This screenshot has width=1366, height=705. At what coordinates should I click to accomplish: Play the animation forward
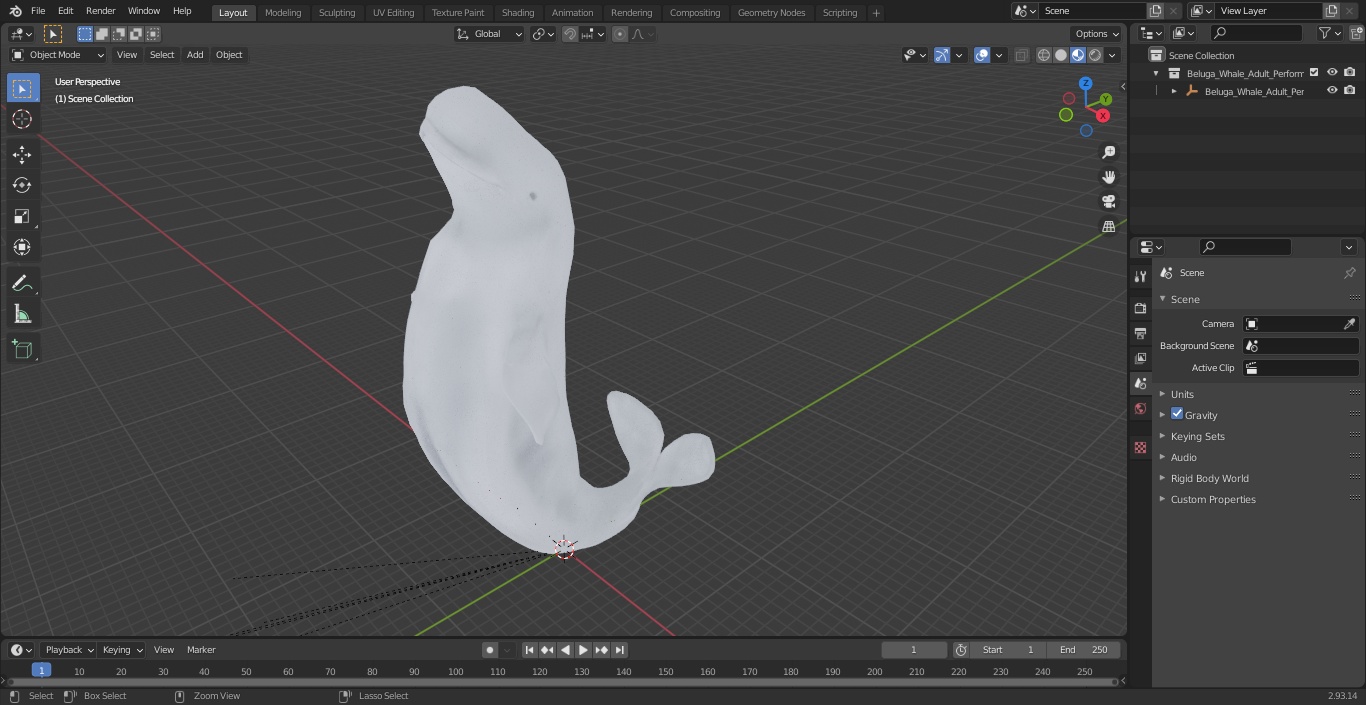pyautogui.click(x=583, y=650)
